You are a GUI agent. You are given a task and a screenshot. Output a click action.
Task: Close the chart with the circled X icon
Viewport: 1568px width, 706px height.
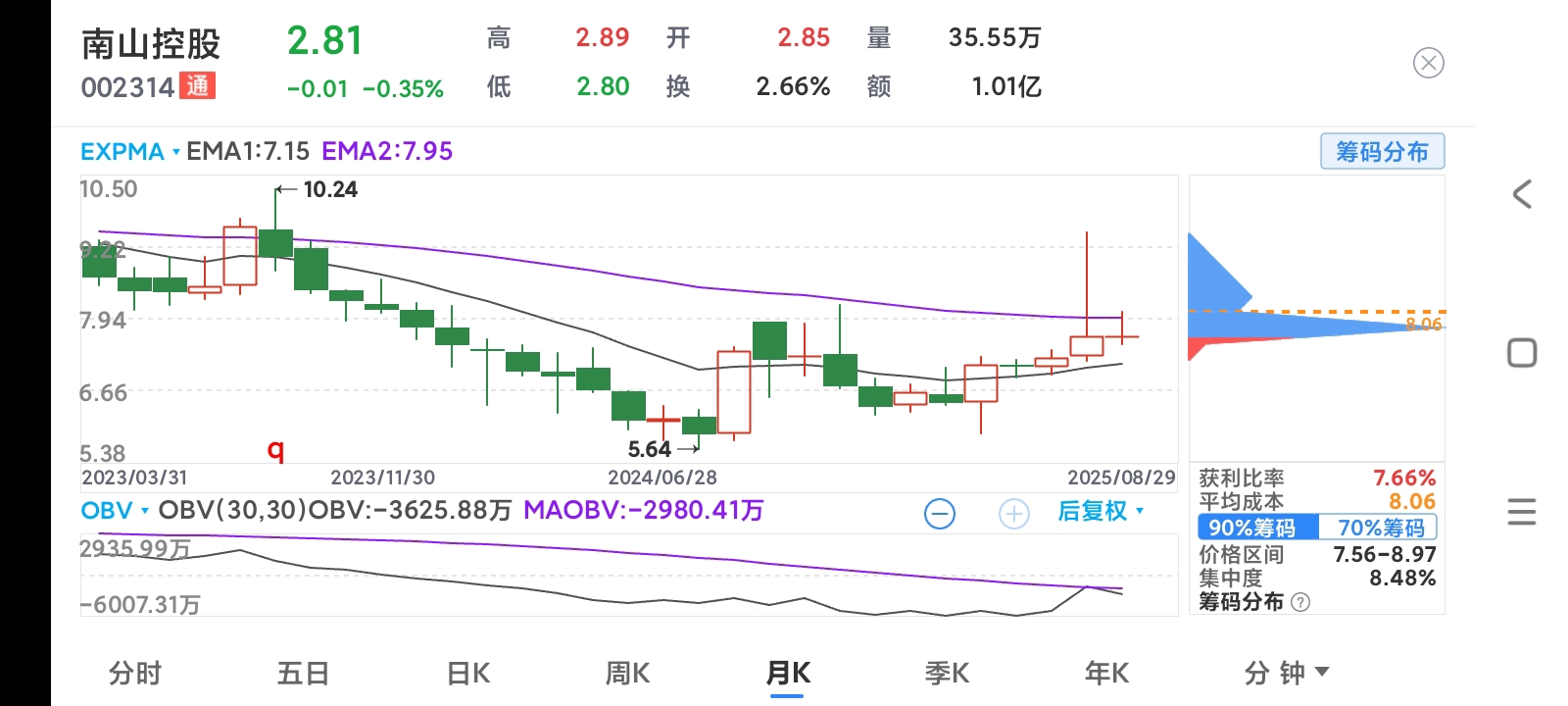[1429, 64]
